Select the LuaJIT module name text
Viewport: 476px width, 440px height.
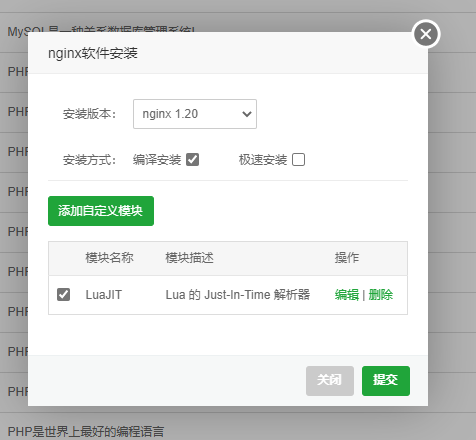pyautogui.click(x=104, y=295)
